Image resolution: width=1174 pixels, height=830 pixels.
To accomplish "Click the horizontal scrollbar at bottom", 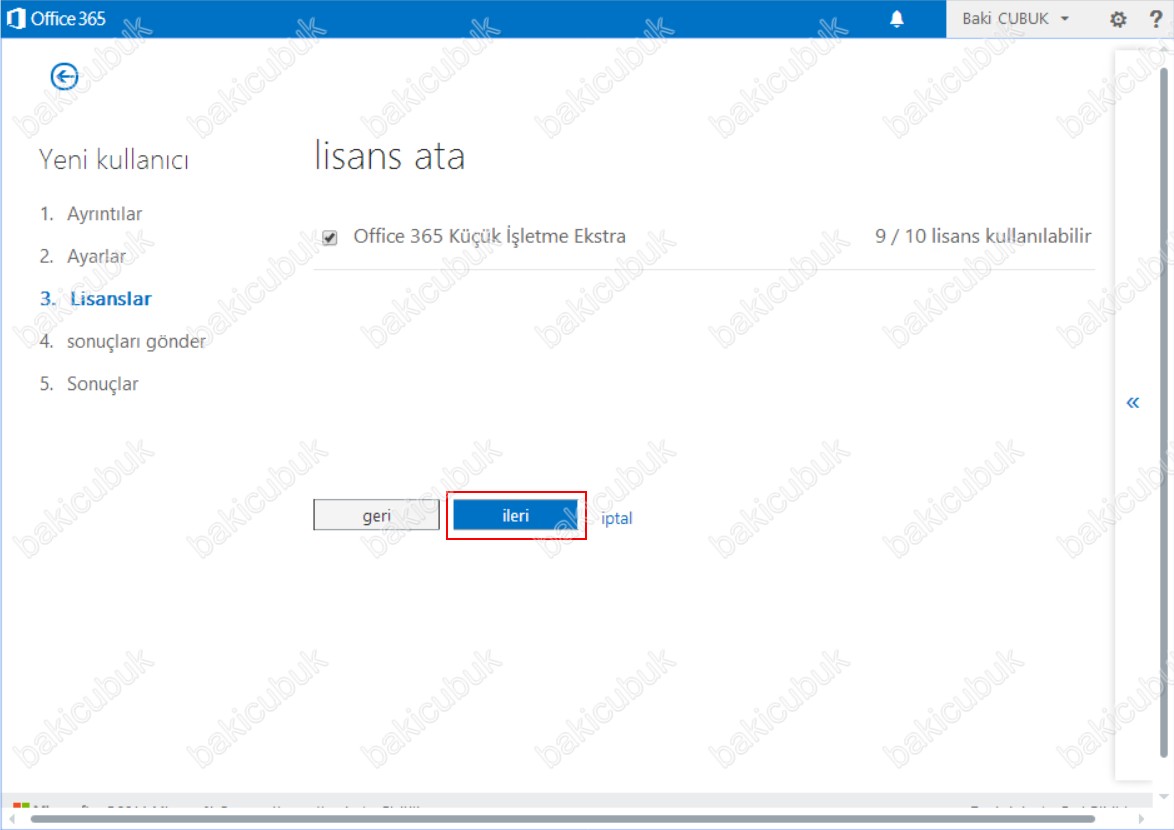I will point(563,820).
